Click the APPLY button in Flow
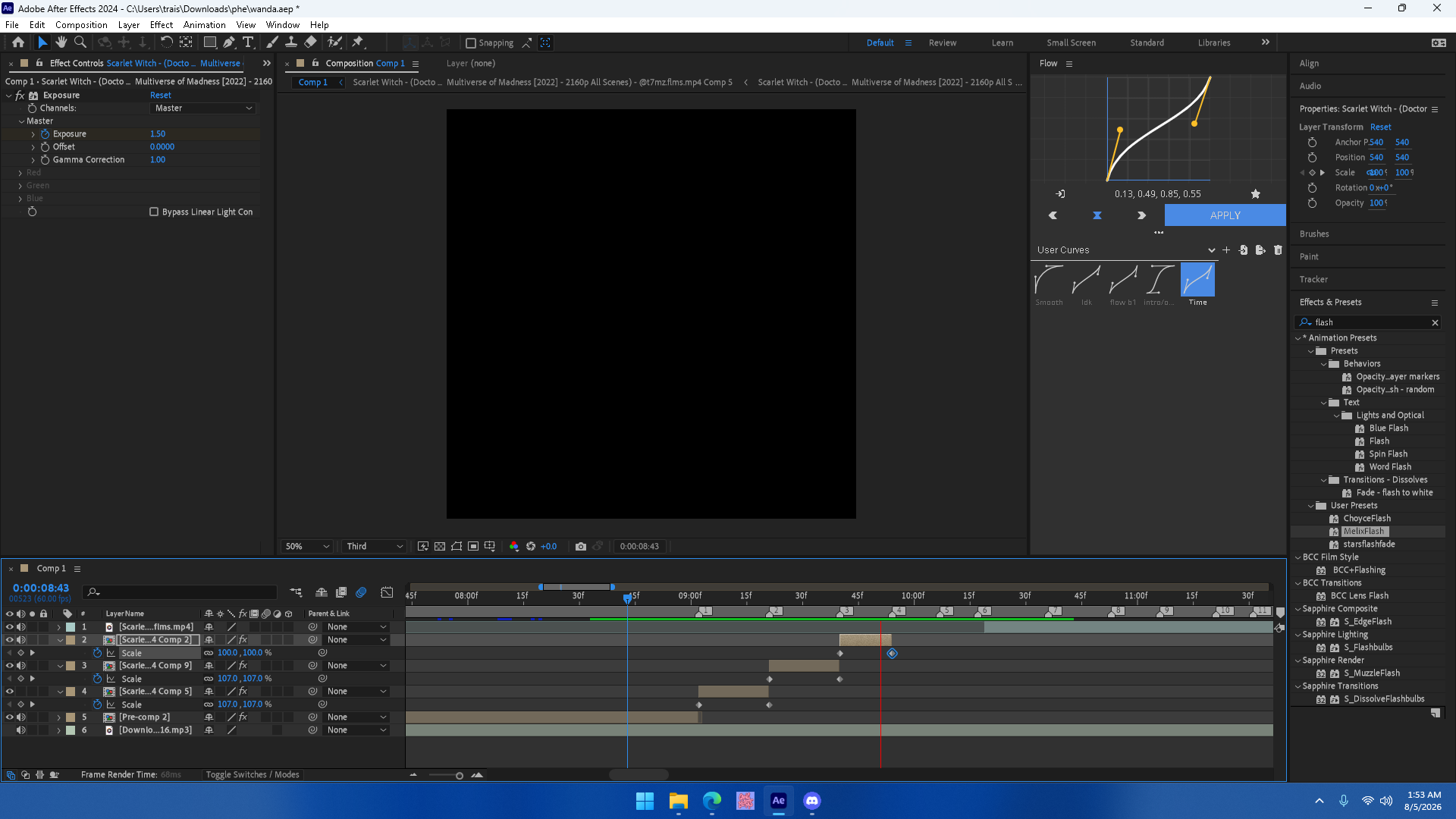This screenshot has height=819, width=1456. coord(1225,215)
